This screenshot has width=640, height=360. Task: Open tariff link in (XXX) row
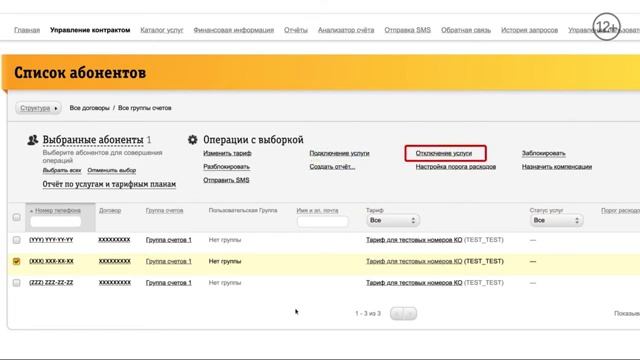pos(414,261)
